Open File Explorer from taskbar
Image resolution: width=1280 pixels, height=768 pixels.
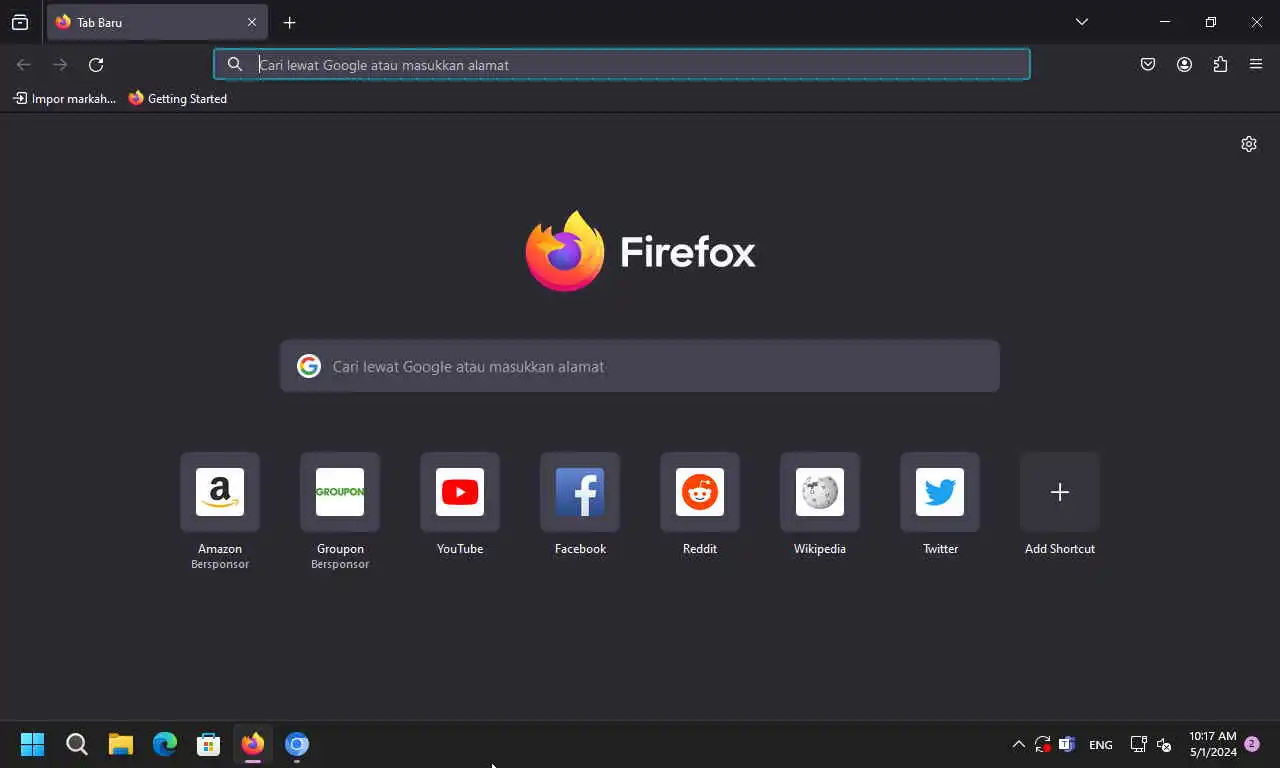(x=121, y=744)
